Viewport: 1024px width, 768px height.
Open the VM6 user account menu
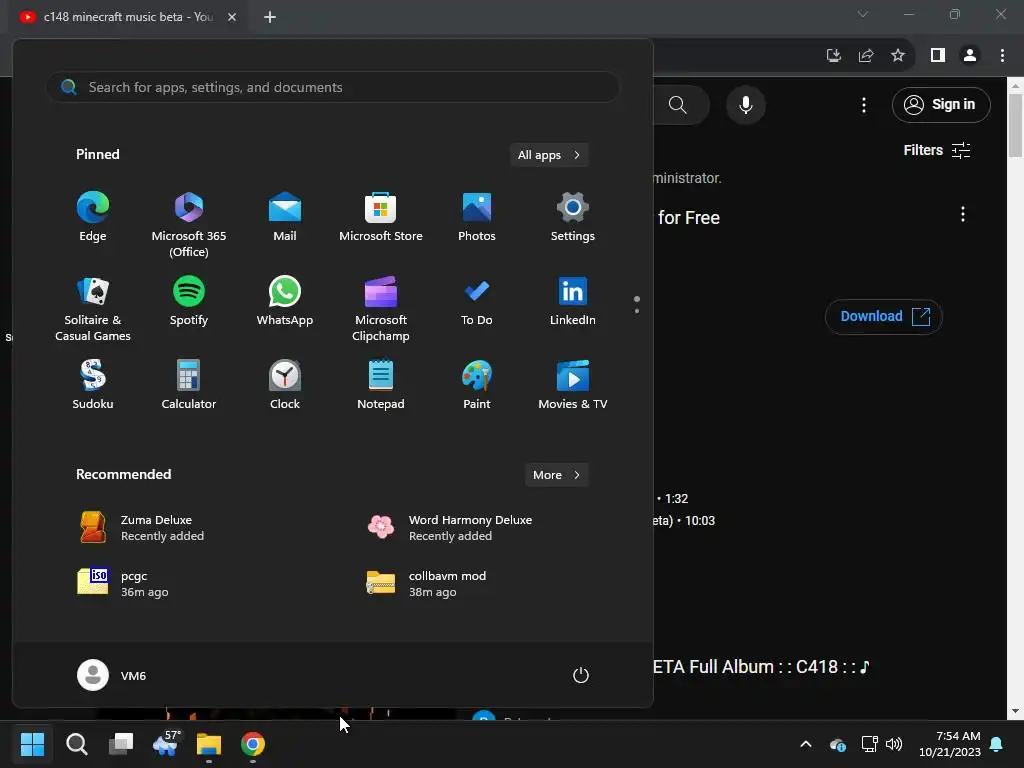112,675
